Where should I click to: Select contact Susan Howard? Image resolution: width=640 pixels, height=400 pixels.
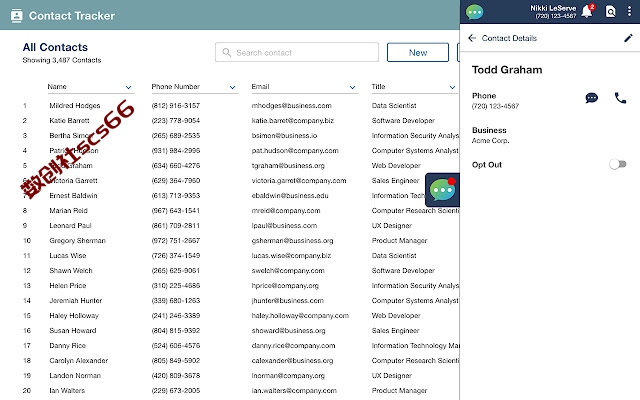(x=73, y=331)
